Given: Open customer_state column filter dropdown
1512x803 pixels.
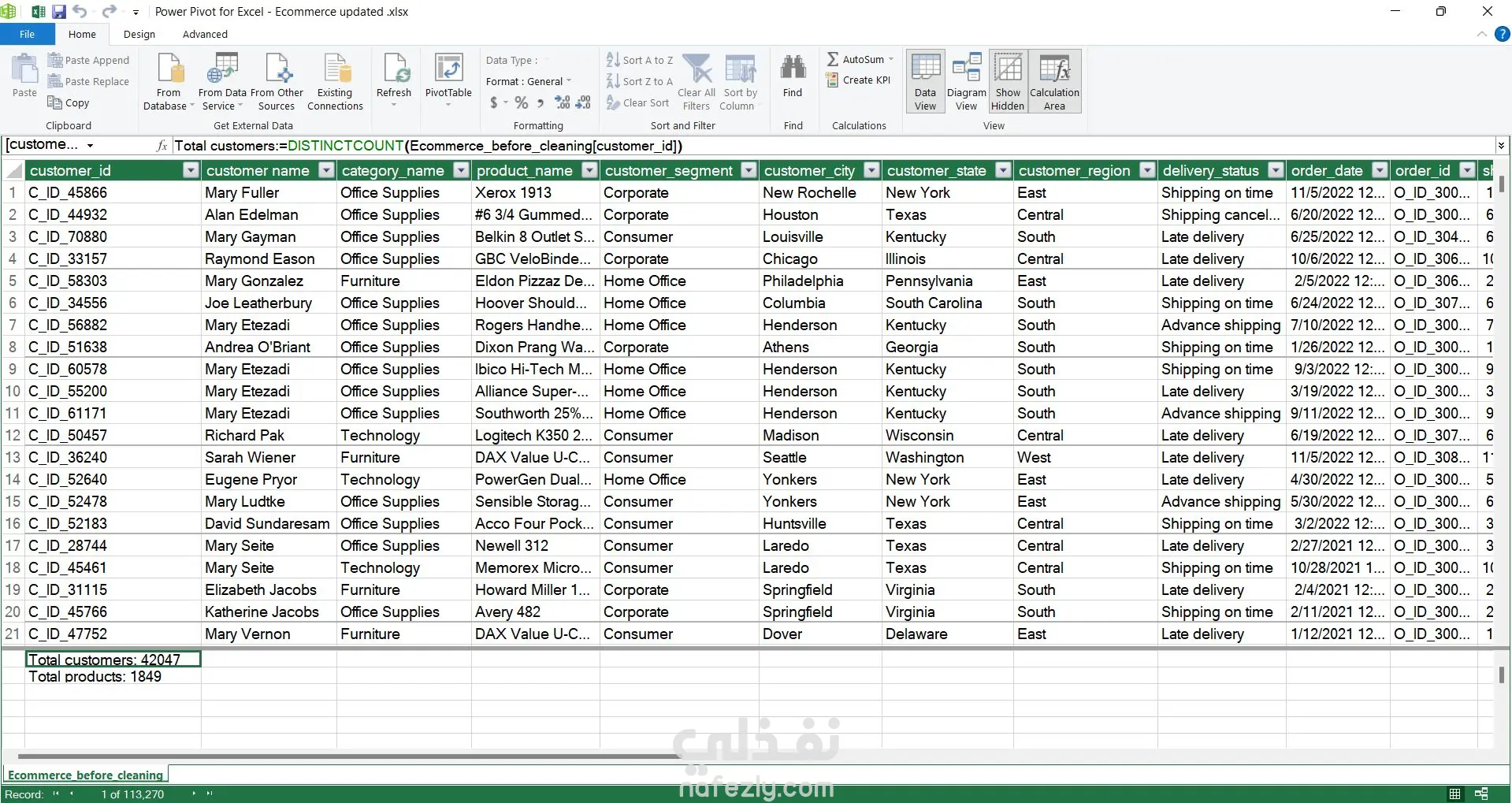Looking at the screenshot, I should click(x=1003, y=170).
